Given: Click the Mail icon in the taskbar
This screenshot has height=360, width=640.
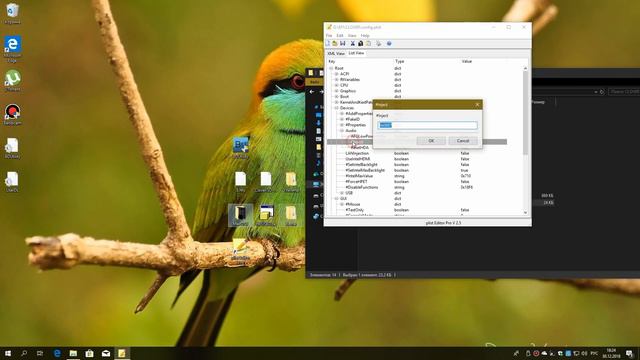Looking at the screenshot, I should click(x=106, y=353).
